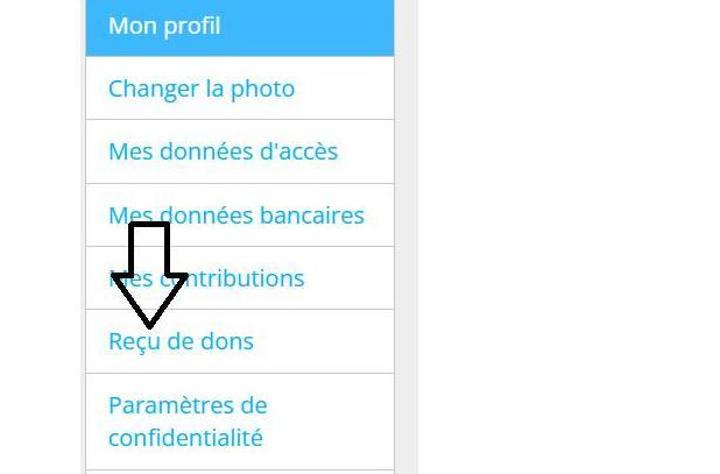This screenshot has width=720, height=474.
Task: Click the donation receipts link under arrow
Action: point(181,341)
